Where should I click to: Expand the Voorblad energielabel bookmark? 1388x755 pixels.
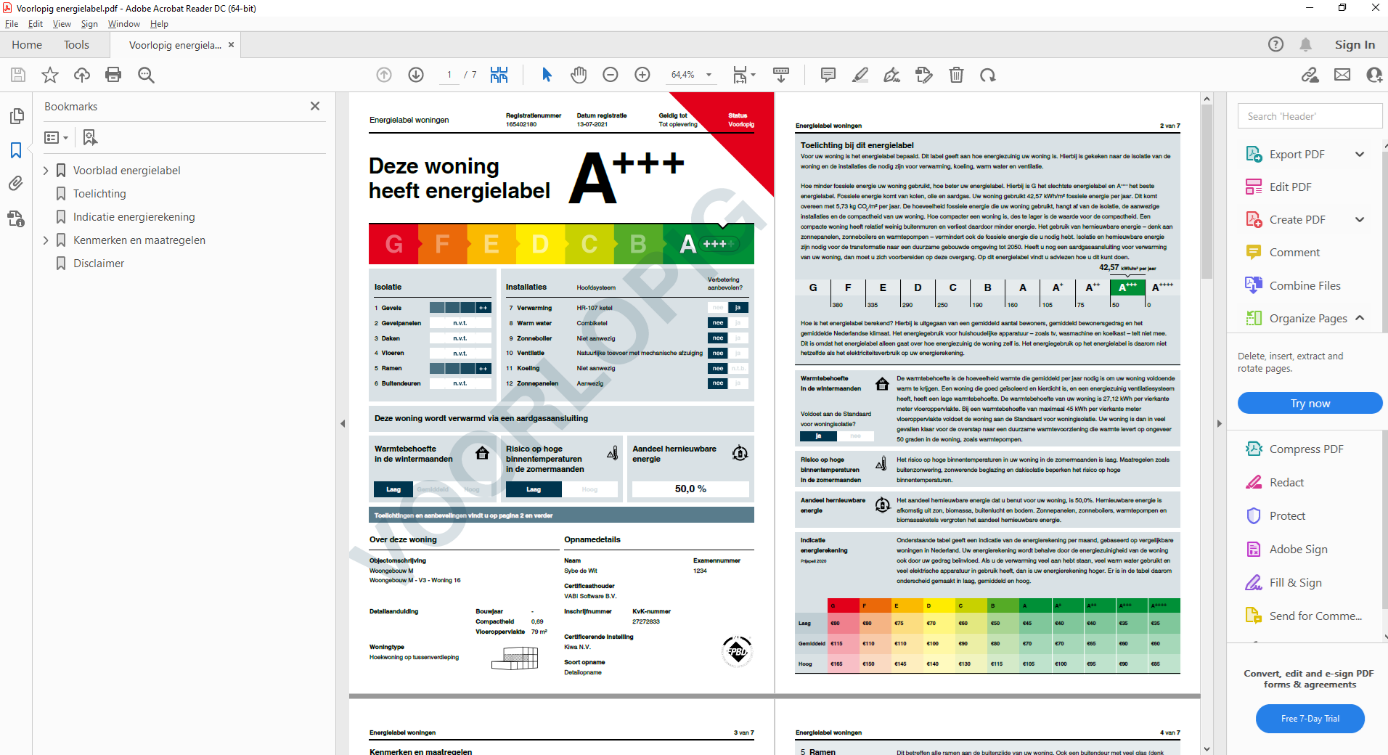pos(46,171)
